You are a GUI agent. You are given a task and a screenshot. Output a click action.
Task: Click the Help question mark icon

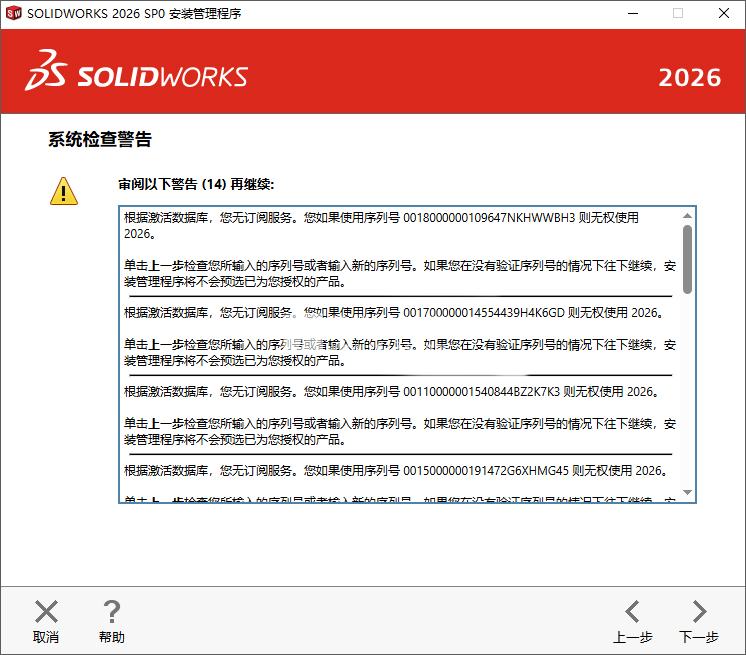coord(112,612)
